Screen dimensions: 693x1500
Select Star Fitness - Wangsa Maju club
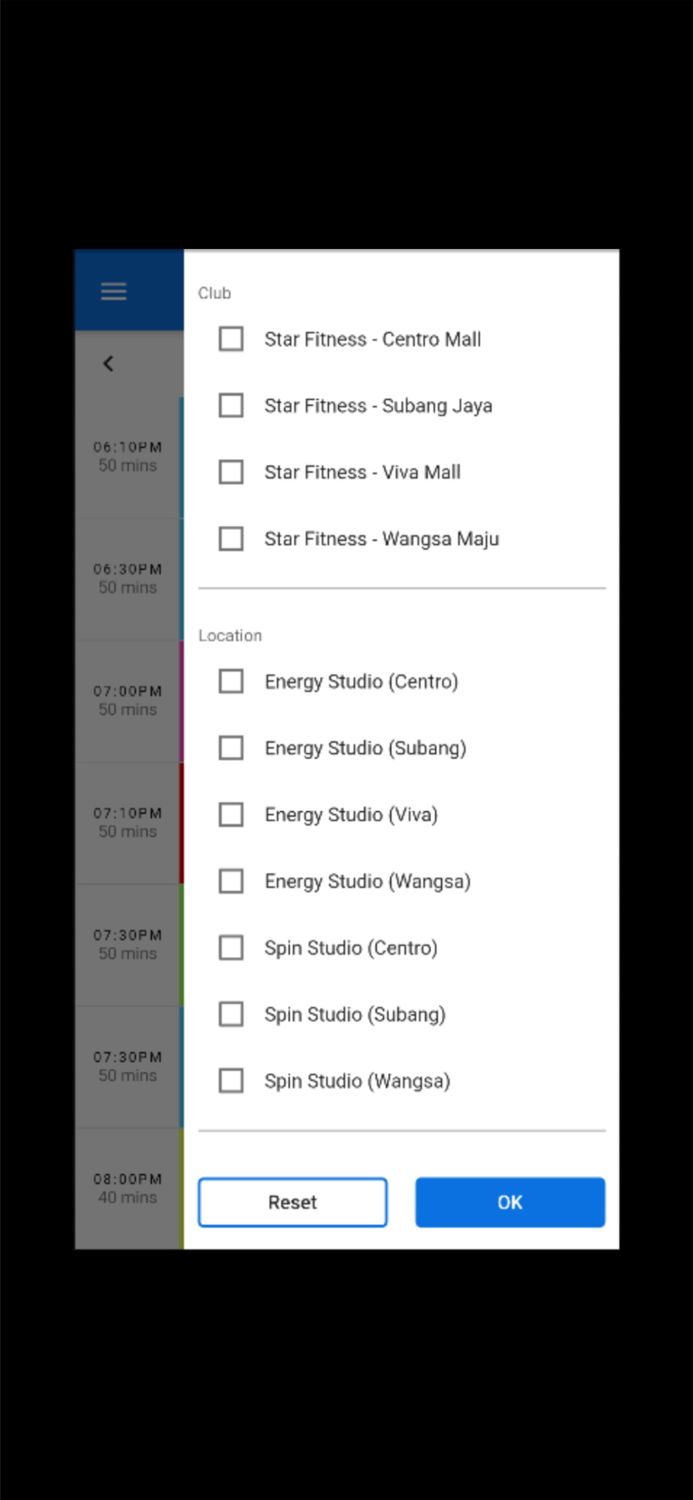pos(230,538)
